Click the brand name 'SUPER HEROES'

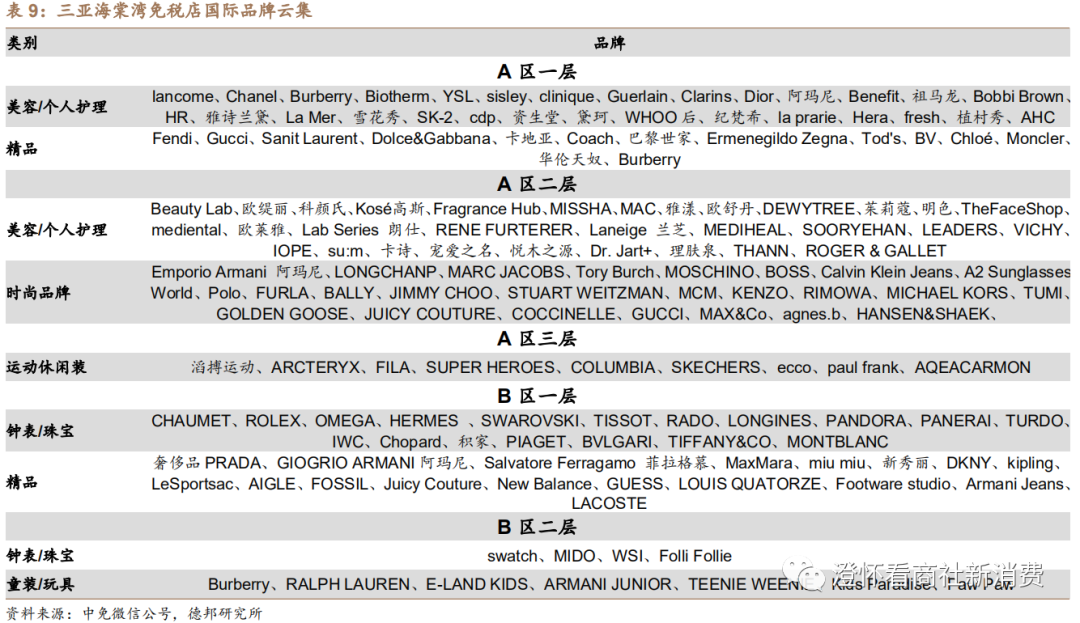pyautogui.click(x=490, y=368)
